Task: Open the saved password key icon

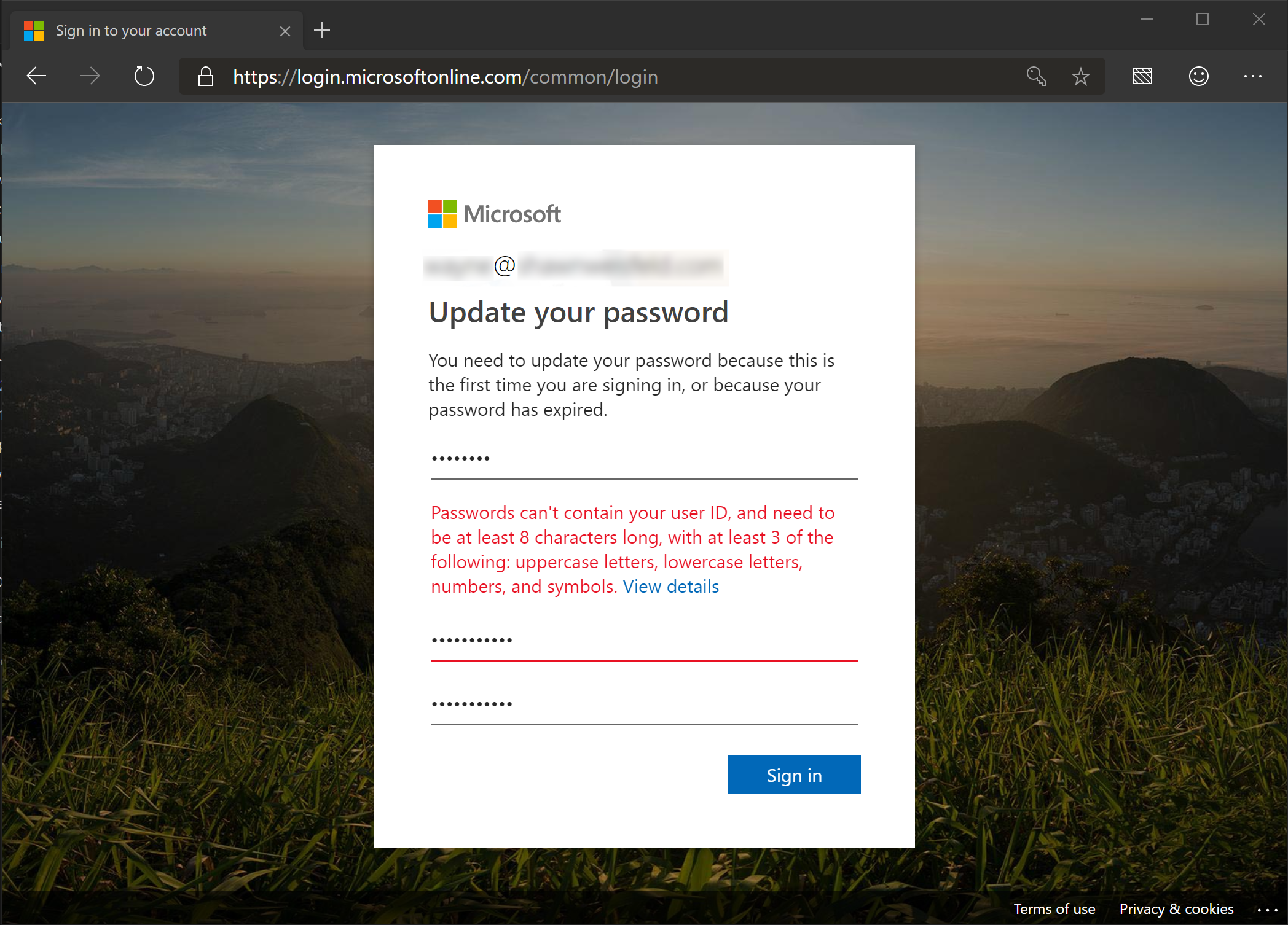Action: click(x=1036, y=76)
